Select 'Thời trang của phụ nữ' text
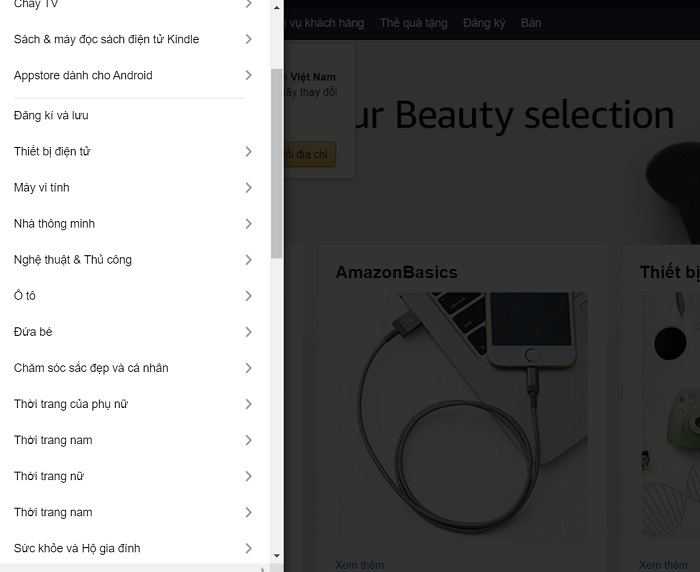 pyautogui.click(x=71, y=404)
